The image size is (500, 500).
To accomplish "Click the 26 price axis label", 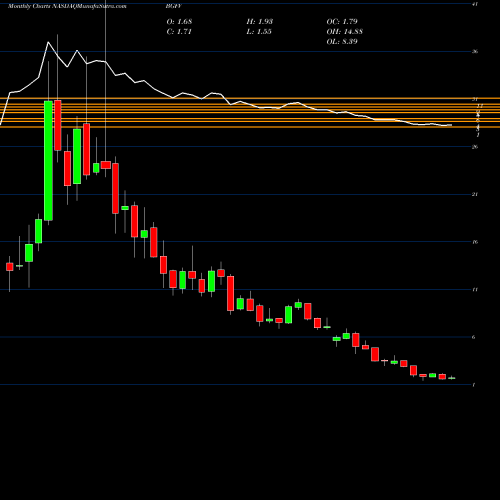I will [x=475, y=147].
